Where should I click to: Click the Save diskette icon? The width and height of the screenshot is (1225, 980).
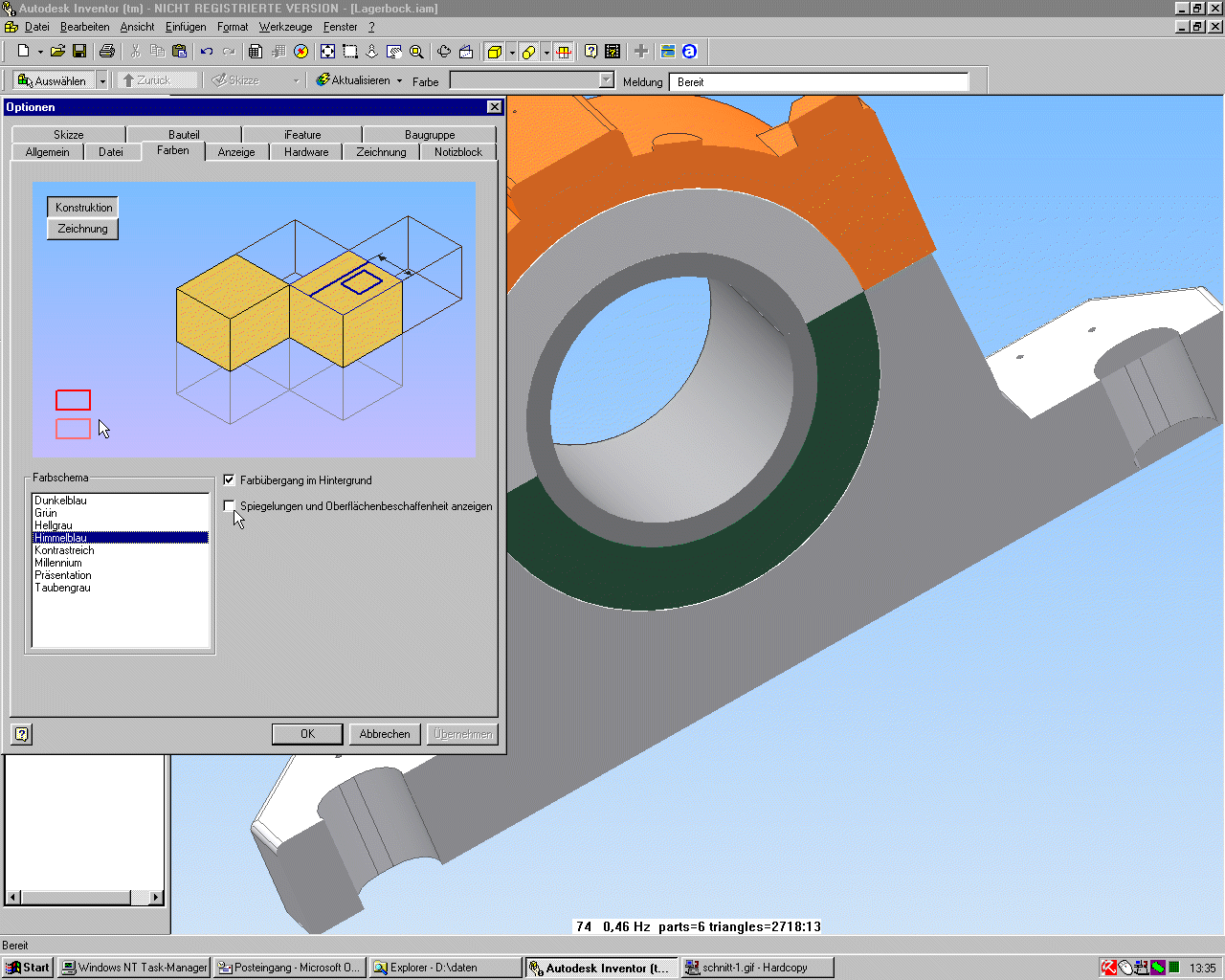pos(79,52)
